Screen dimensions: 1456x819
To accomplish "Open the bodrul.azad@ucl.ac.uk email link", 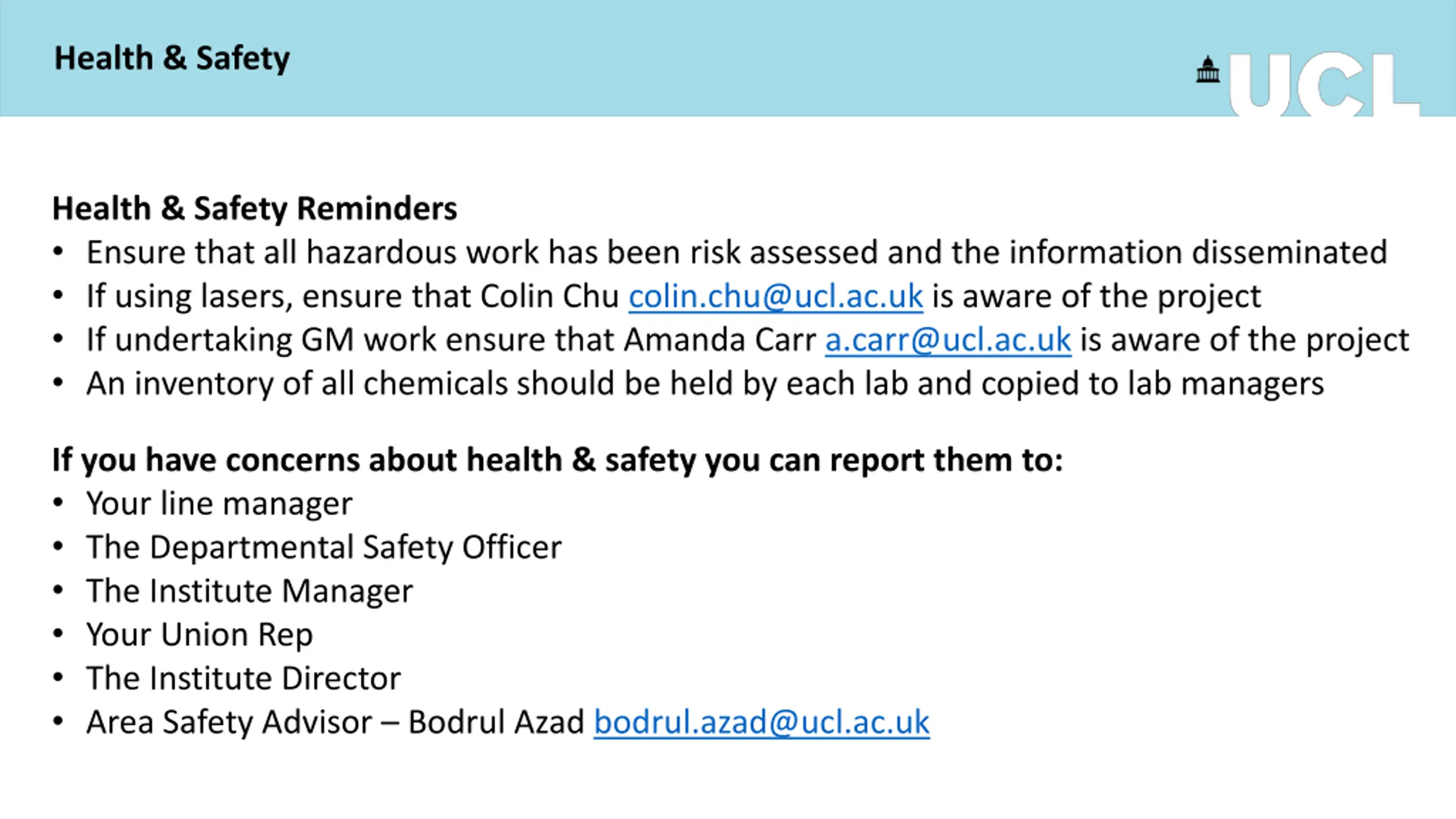I will (x=762, y=722).
